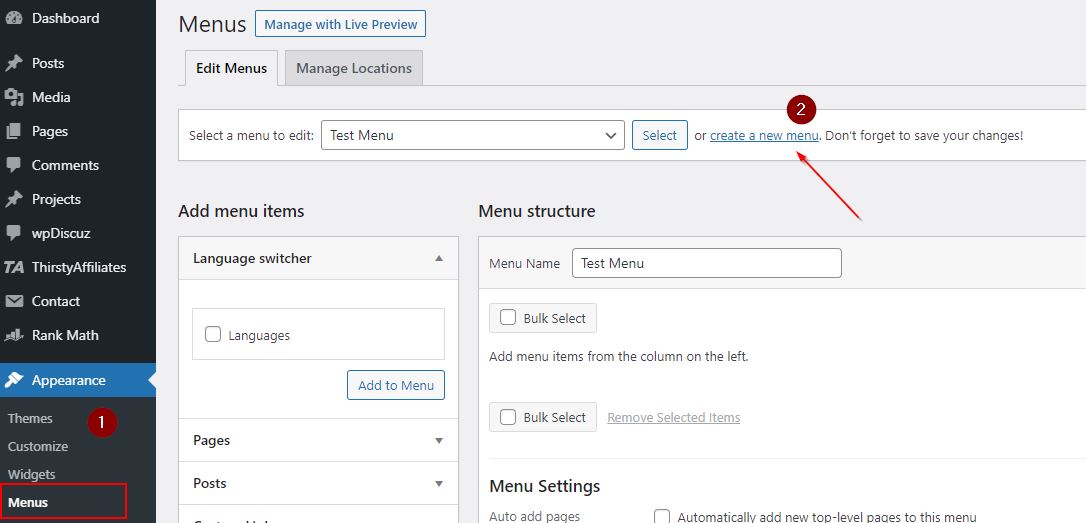Check the Languages checkbox

pyautogui.click(x=213, y=335)
